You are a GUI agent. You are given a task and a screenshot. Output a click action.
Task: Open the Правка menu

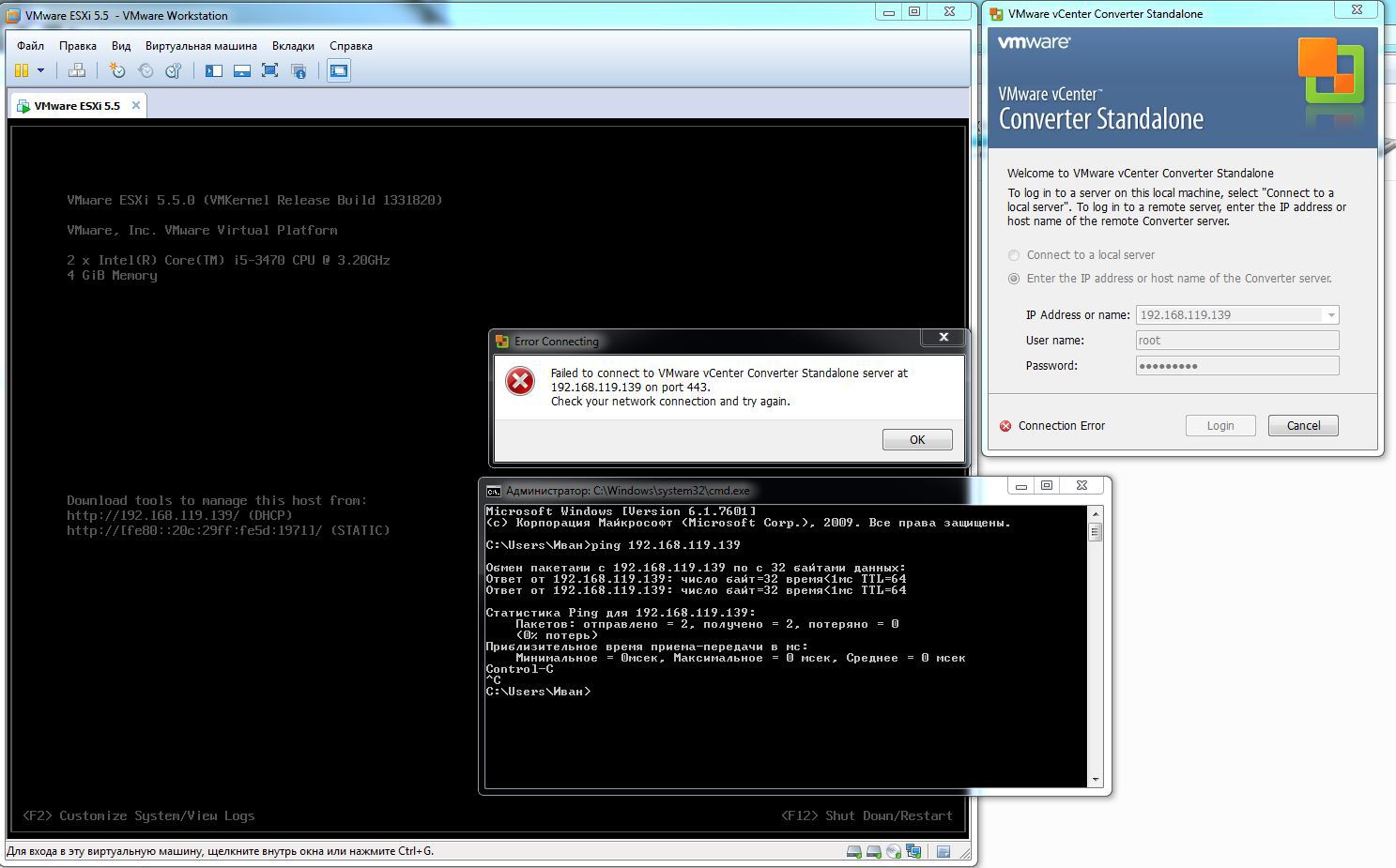click(77, 46)
